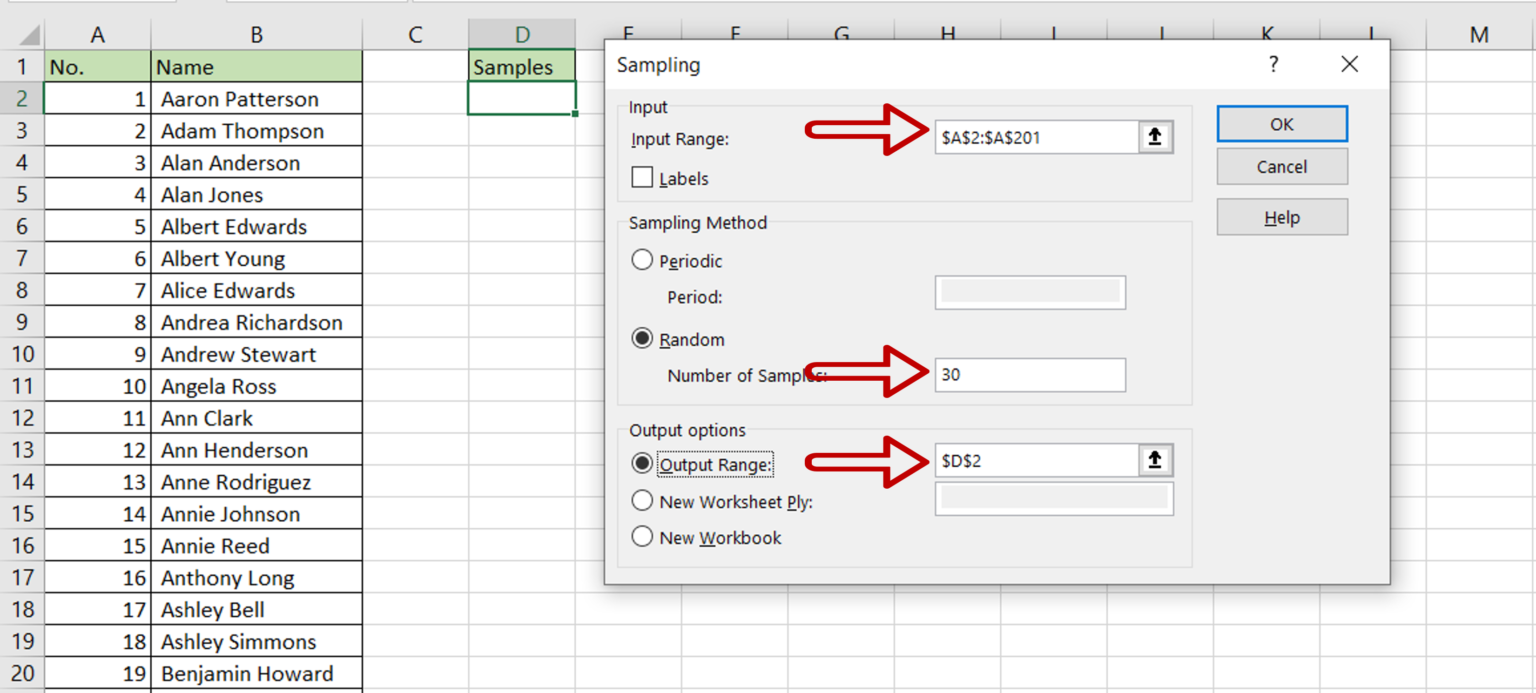1536x693 pixels.
Task: Click cell 'Adam Thompson'
Action: pyautogui.click(x=257, y=131)
